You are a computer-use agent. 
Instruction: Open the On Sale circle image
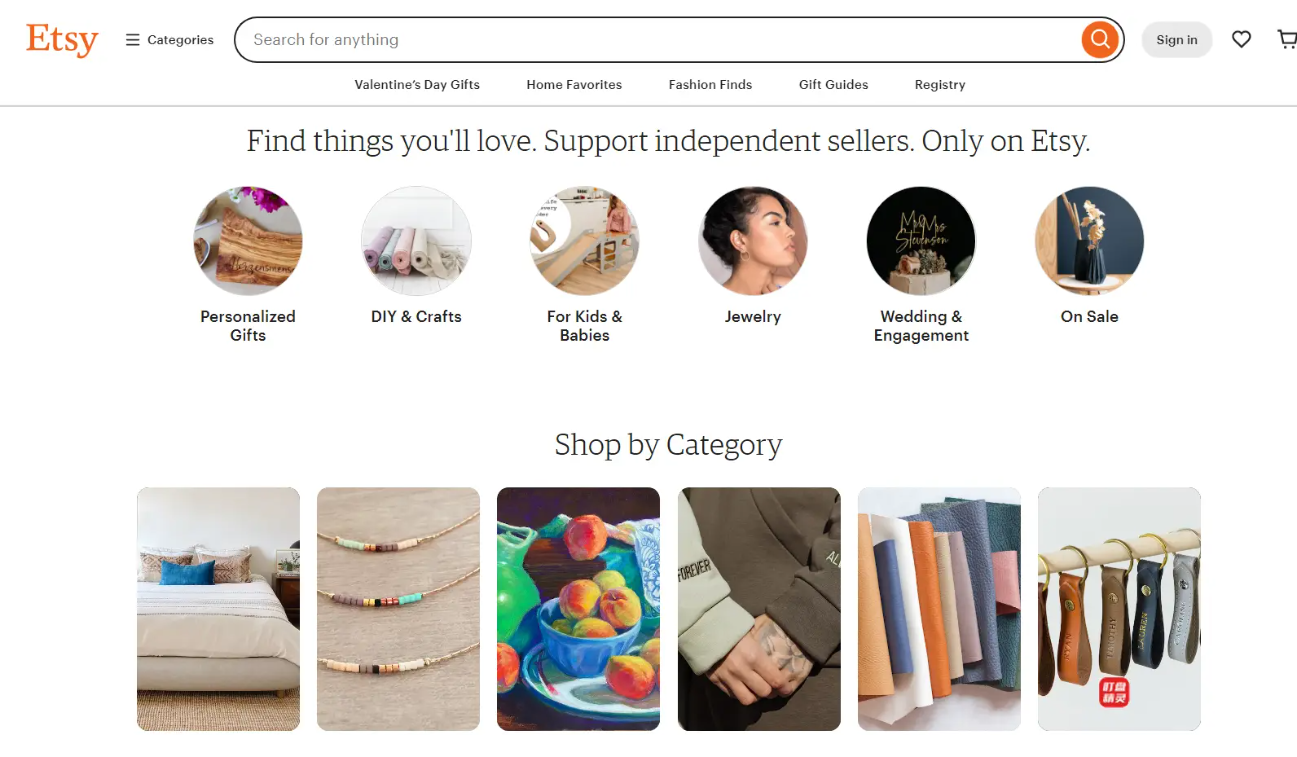pyautogui.click(x=1089, y=241)
